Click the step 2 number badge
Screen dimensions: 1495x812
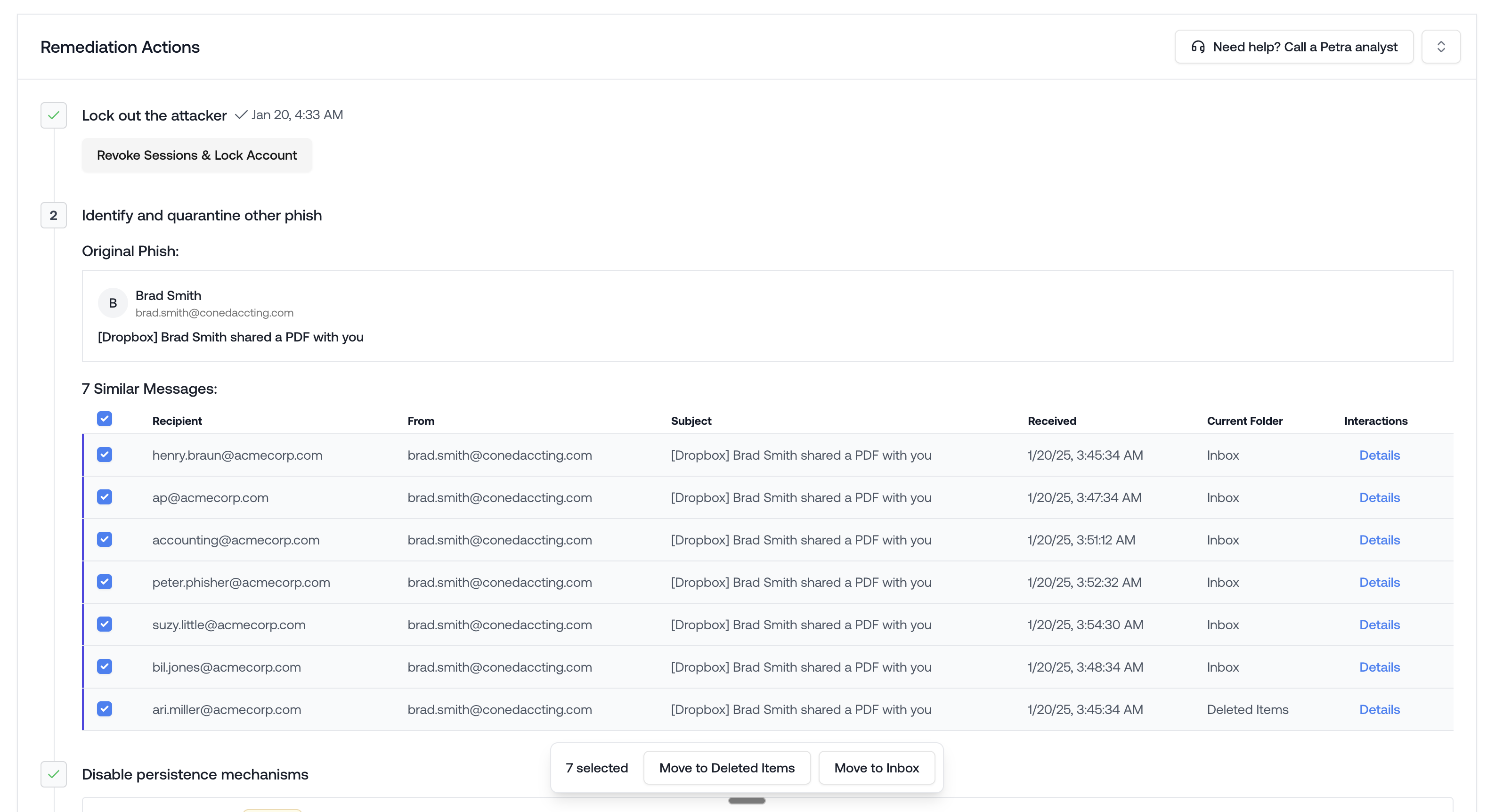click(x=53, y=215)
